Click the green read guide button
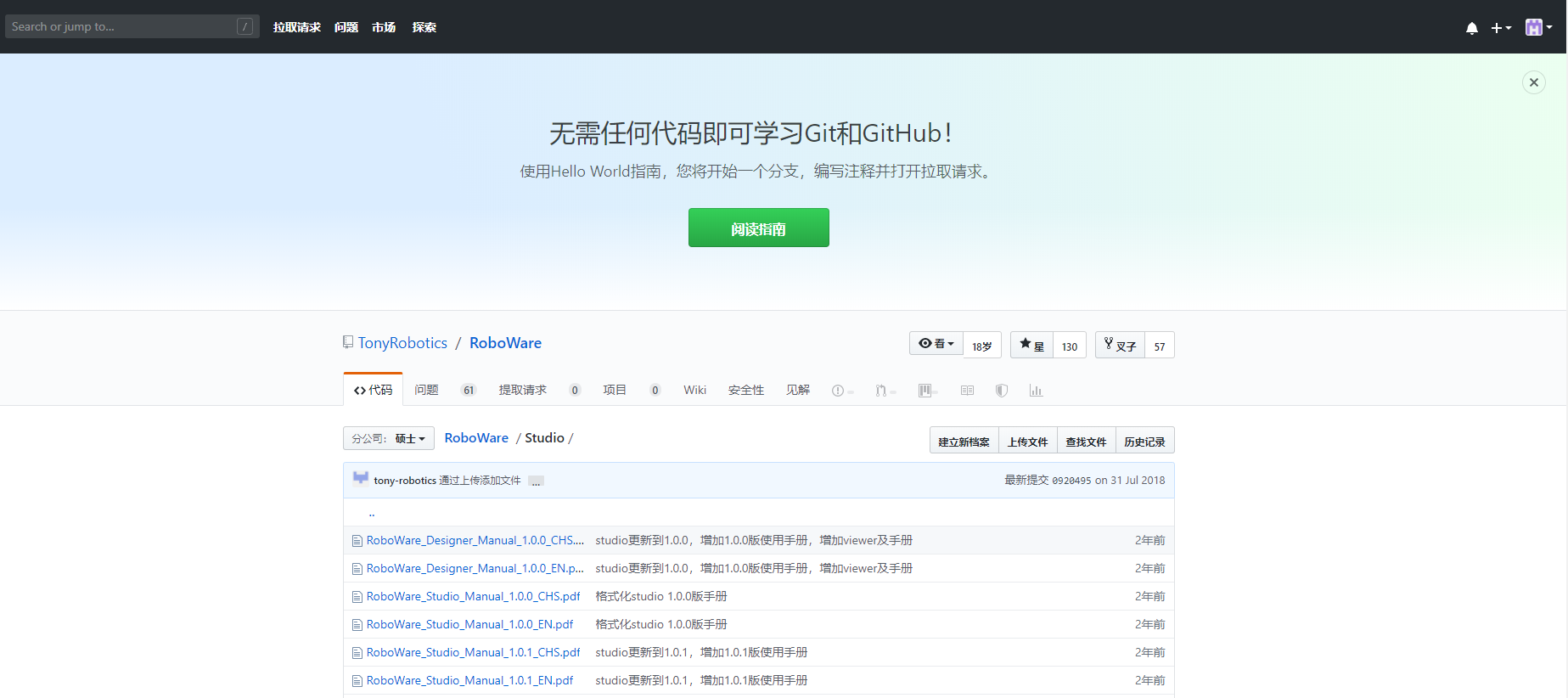This screenshot has height=698, width=1568. [x=759, y=228]
